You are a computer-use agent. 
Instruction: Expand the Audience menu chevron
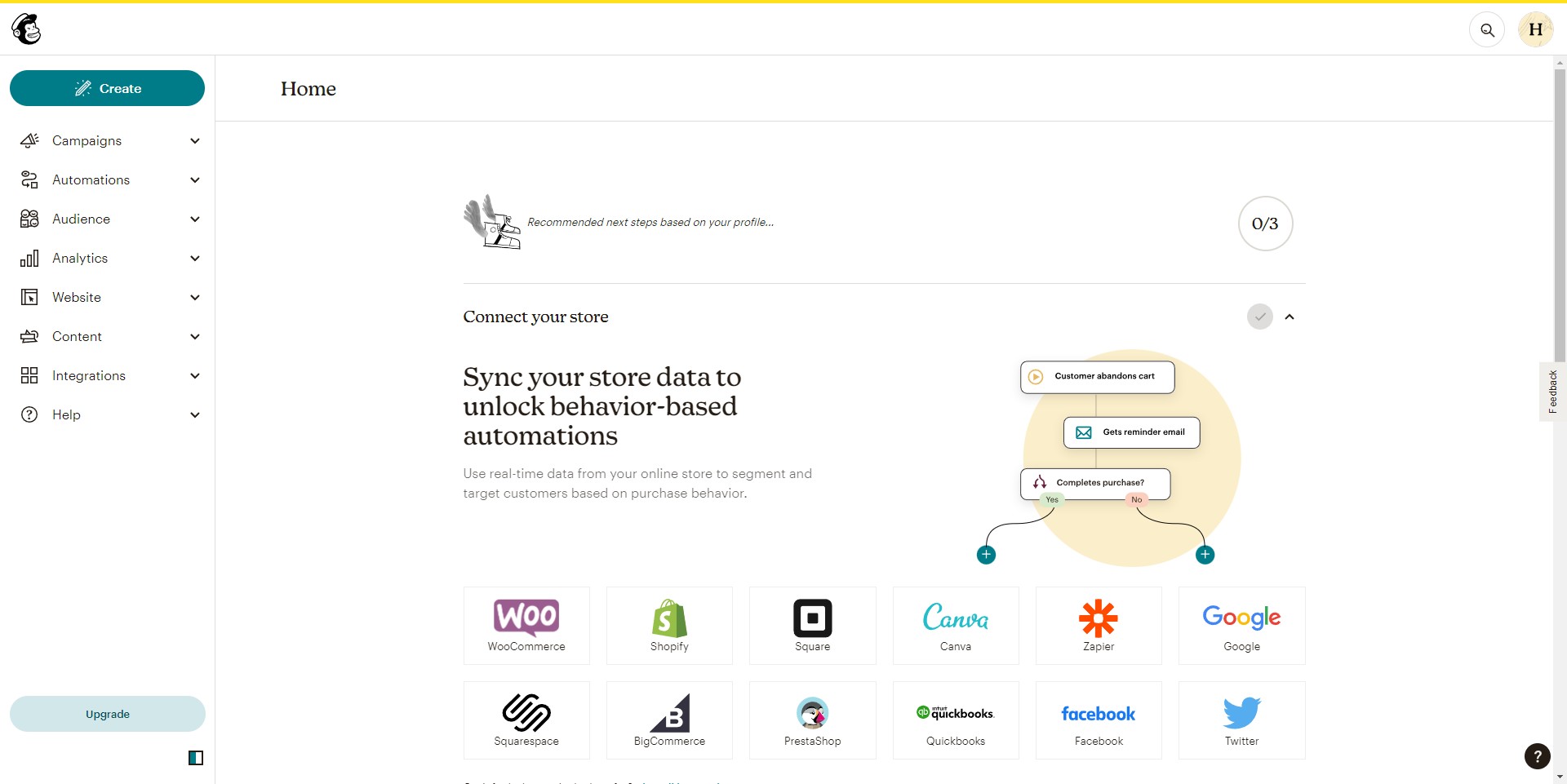pos(195,219)
